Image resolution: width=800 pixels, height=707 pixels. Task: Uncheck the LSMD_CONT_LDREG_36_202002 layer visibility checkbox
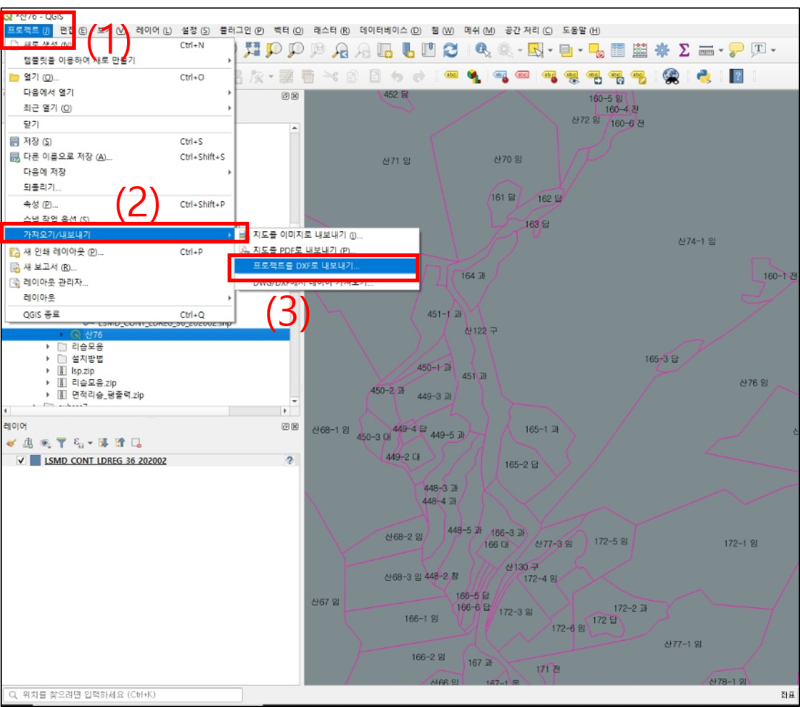pyautogui.click(x=21, y=461)
